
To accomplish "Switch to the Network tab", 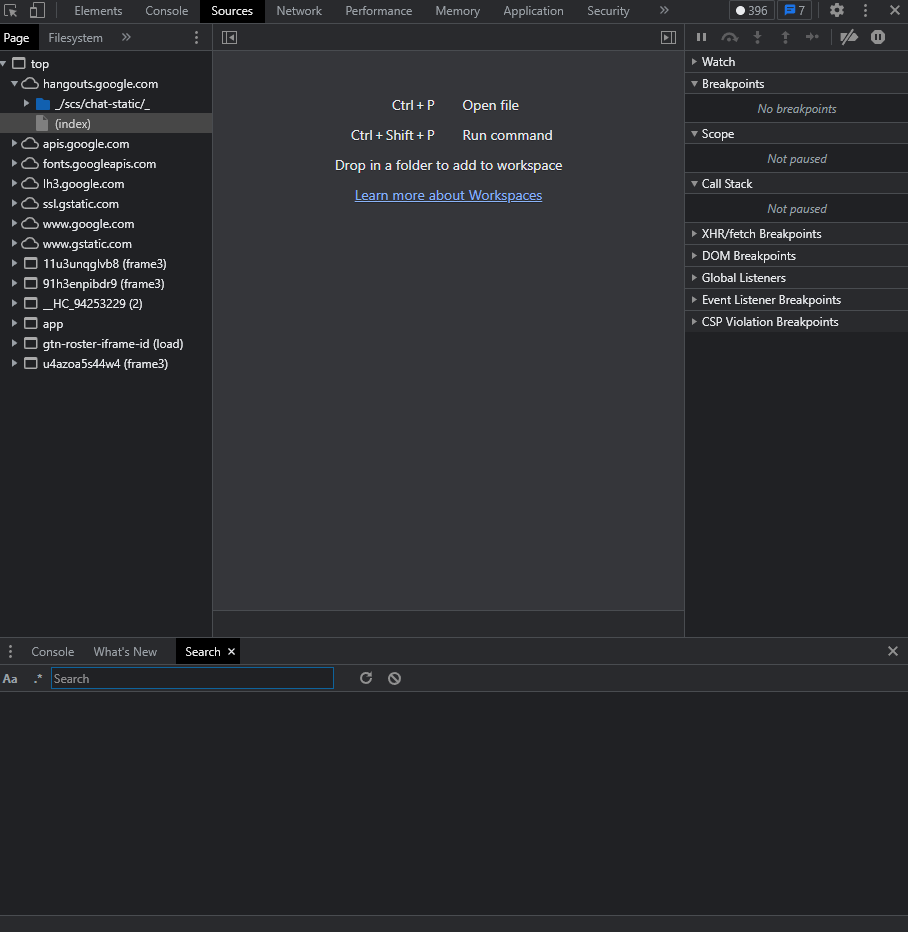I will [299, 11].
